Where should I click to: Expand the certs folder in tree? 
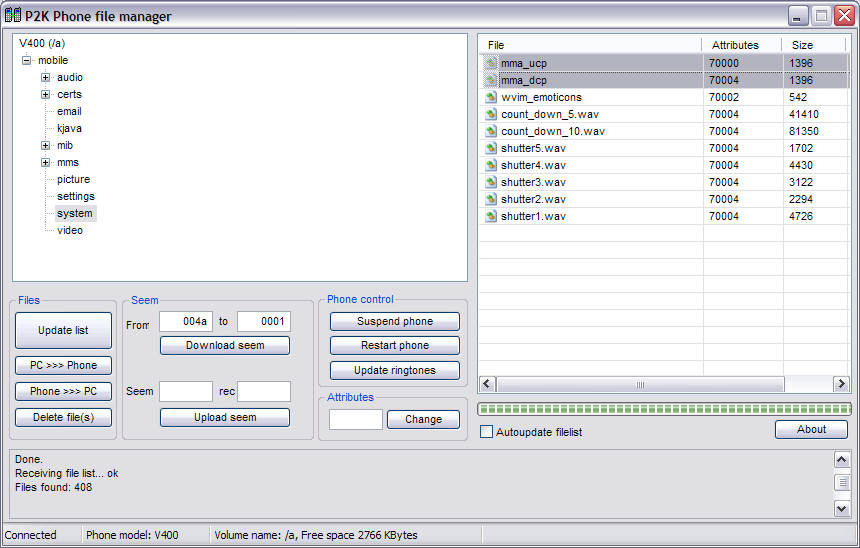[45, 94]
